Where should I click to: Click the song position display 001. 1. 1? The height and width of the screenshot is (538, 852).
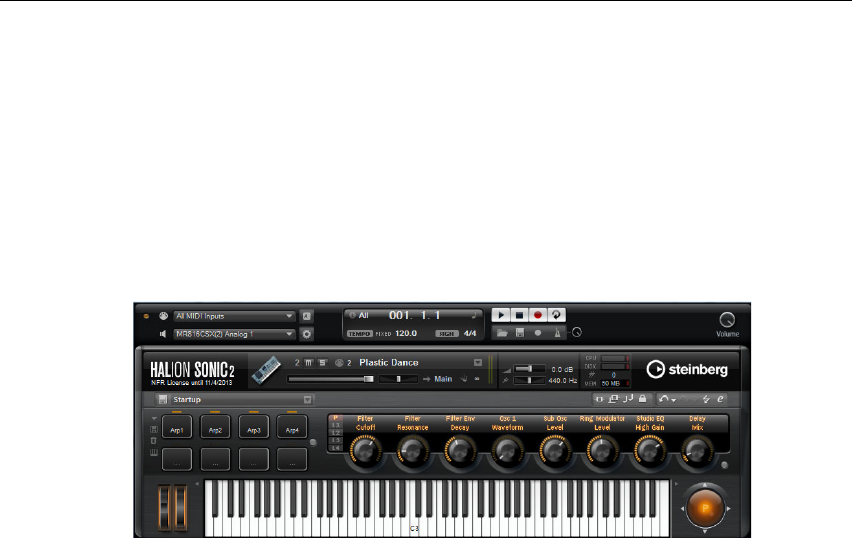pos(414,315)
